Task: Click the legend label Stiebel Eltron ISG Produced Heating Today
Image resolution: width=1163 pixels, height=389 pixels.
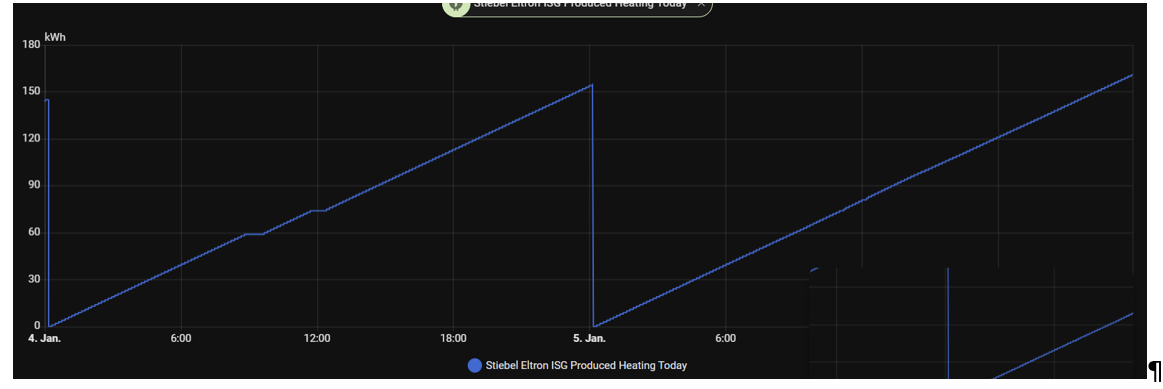Action: tap(586, 365)
